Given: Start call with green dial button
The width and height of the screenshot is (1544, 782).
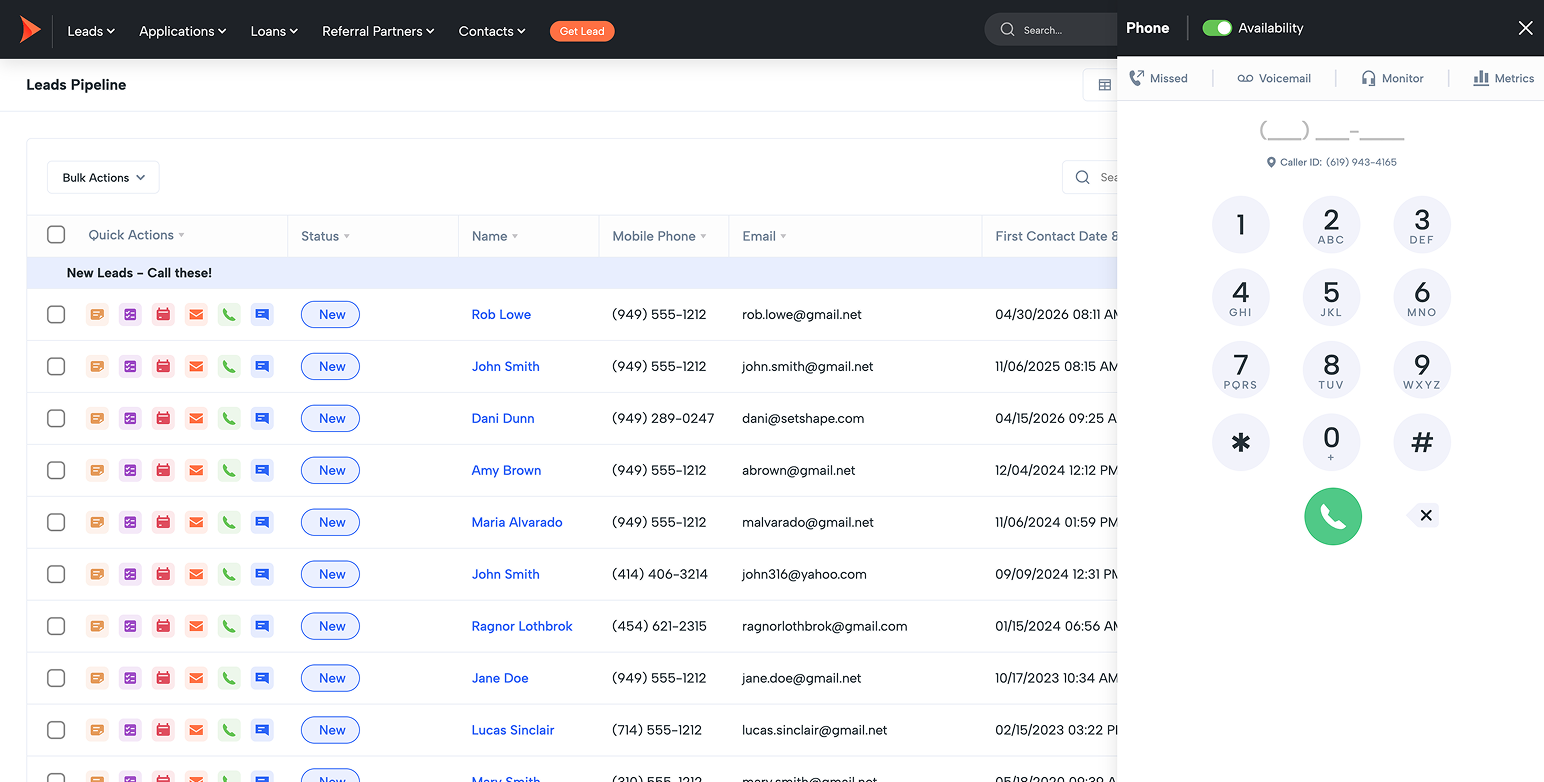Looking at the screenshot, I should [1332, 516].
